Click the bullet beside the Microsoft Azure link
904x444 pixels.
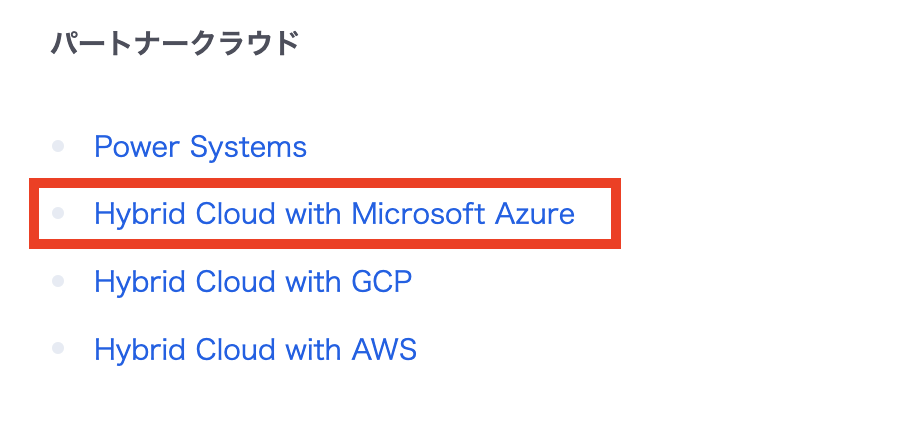coord(58,213)
